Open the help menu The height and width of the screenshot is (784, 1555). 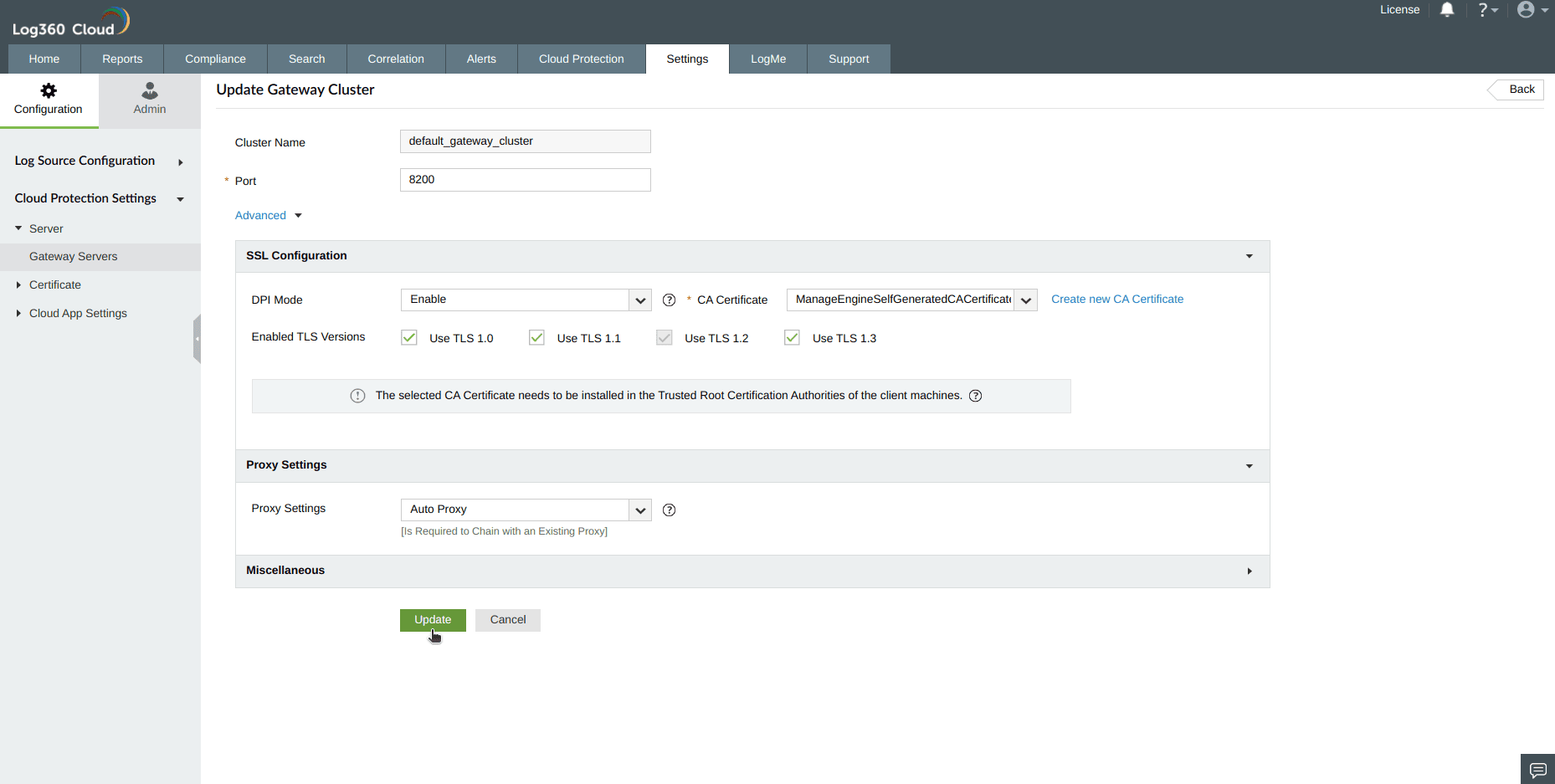point(1484,10)
